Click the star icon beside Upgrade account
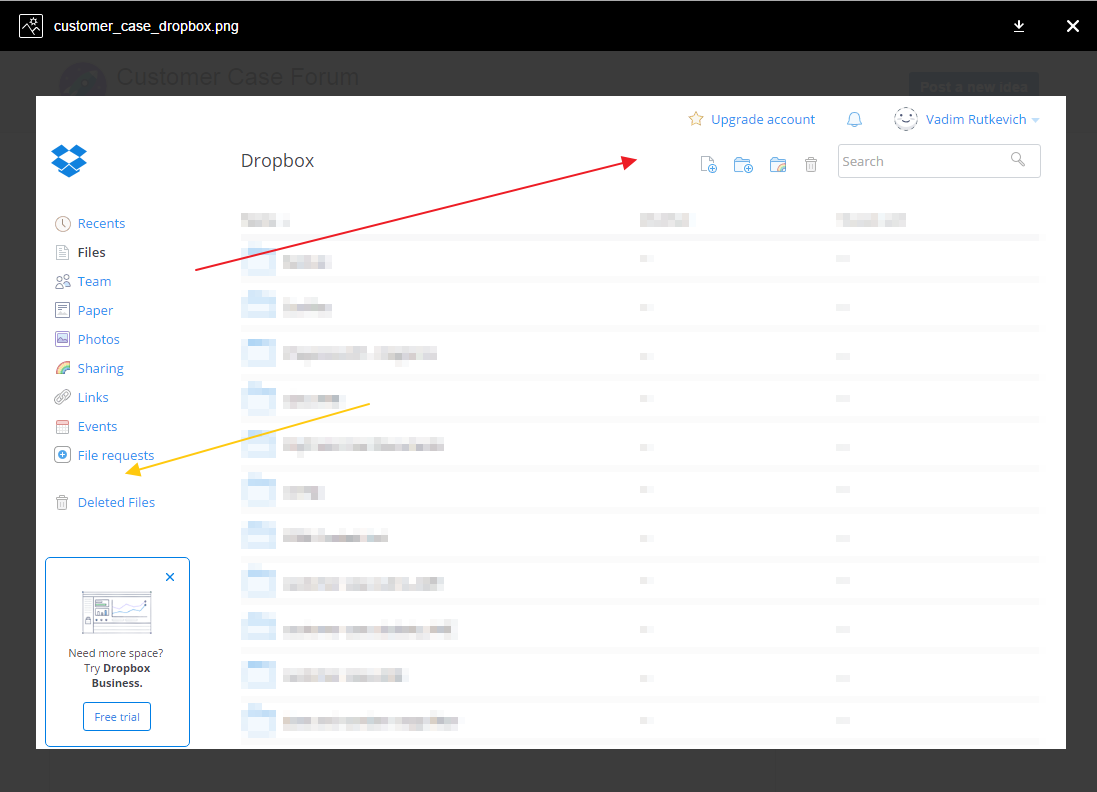 click(x=695, y=119)
